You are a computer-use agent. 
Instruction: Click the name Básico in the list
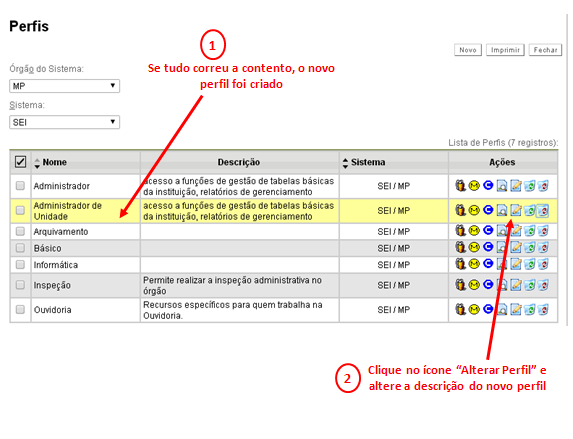[x=48, y=248]
